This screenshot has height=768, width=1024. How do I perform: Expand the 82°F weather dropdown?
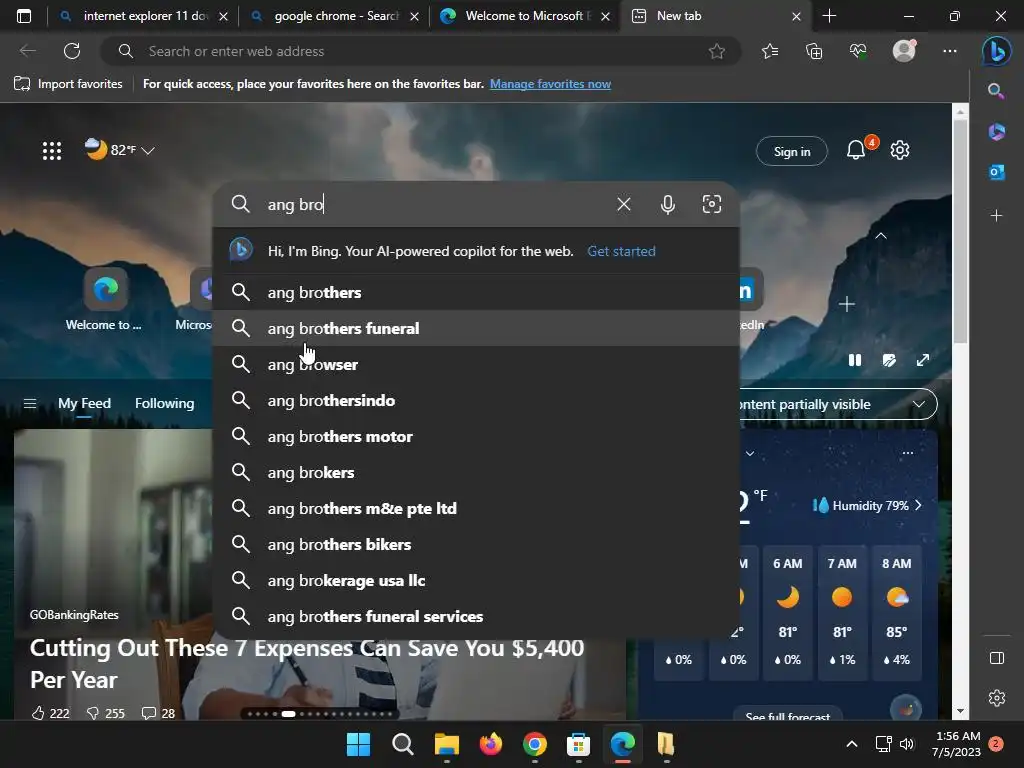click(x=148, y=151)
